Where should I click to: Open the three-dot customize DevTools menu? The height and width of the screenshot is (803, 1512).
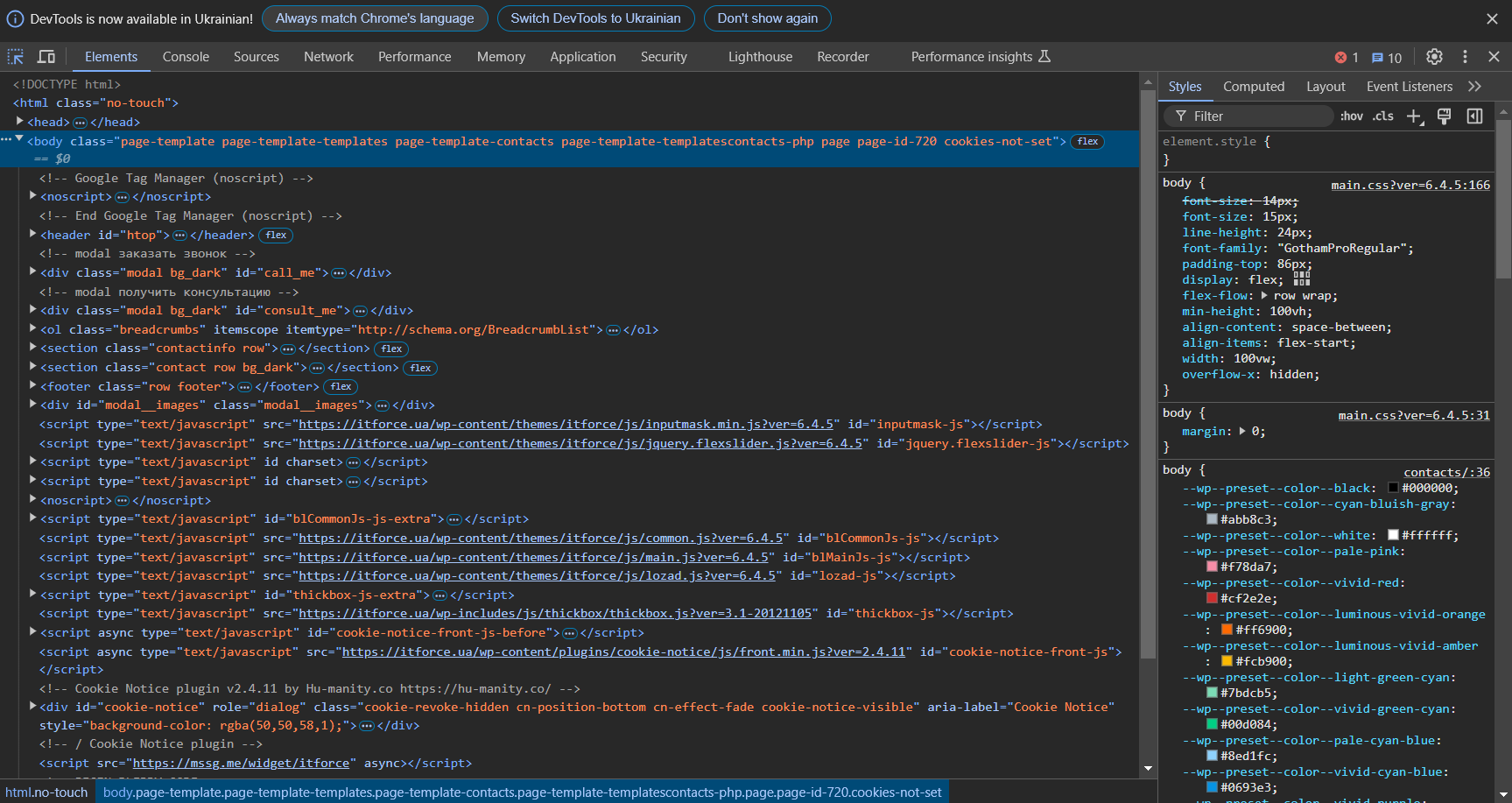click(1465, 56)
